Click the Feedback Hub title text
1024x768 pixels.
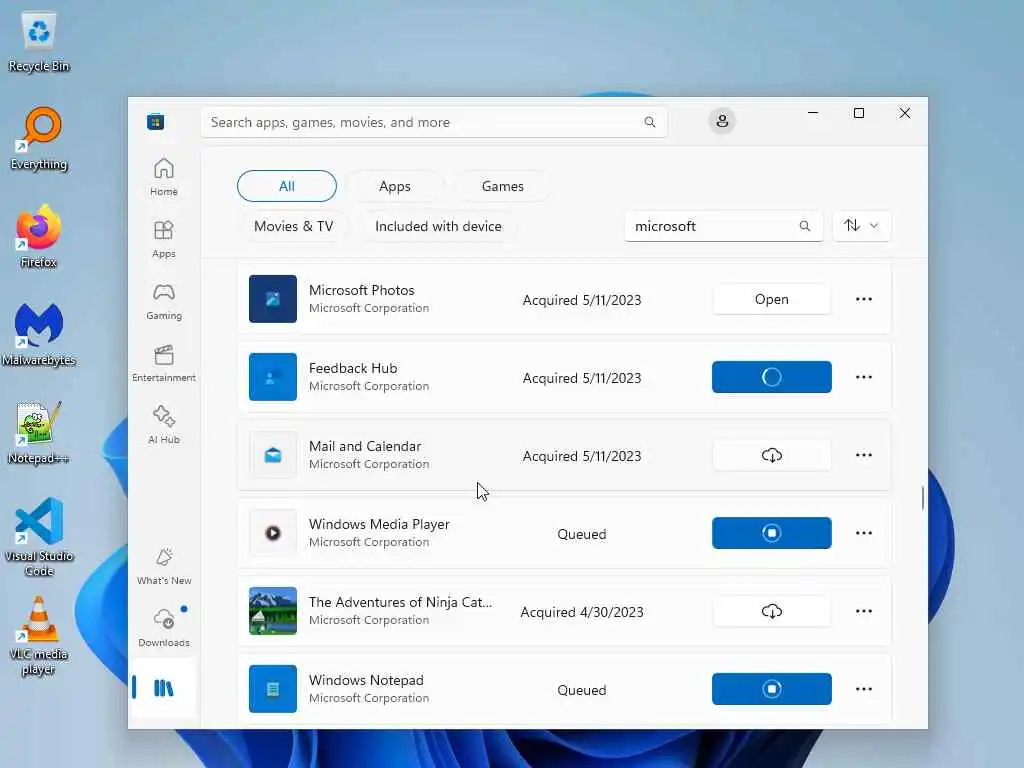(353, 368)
